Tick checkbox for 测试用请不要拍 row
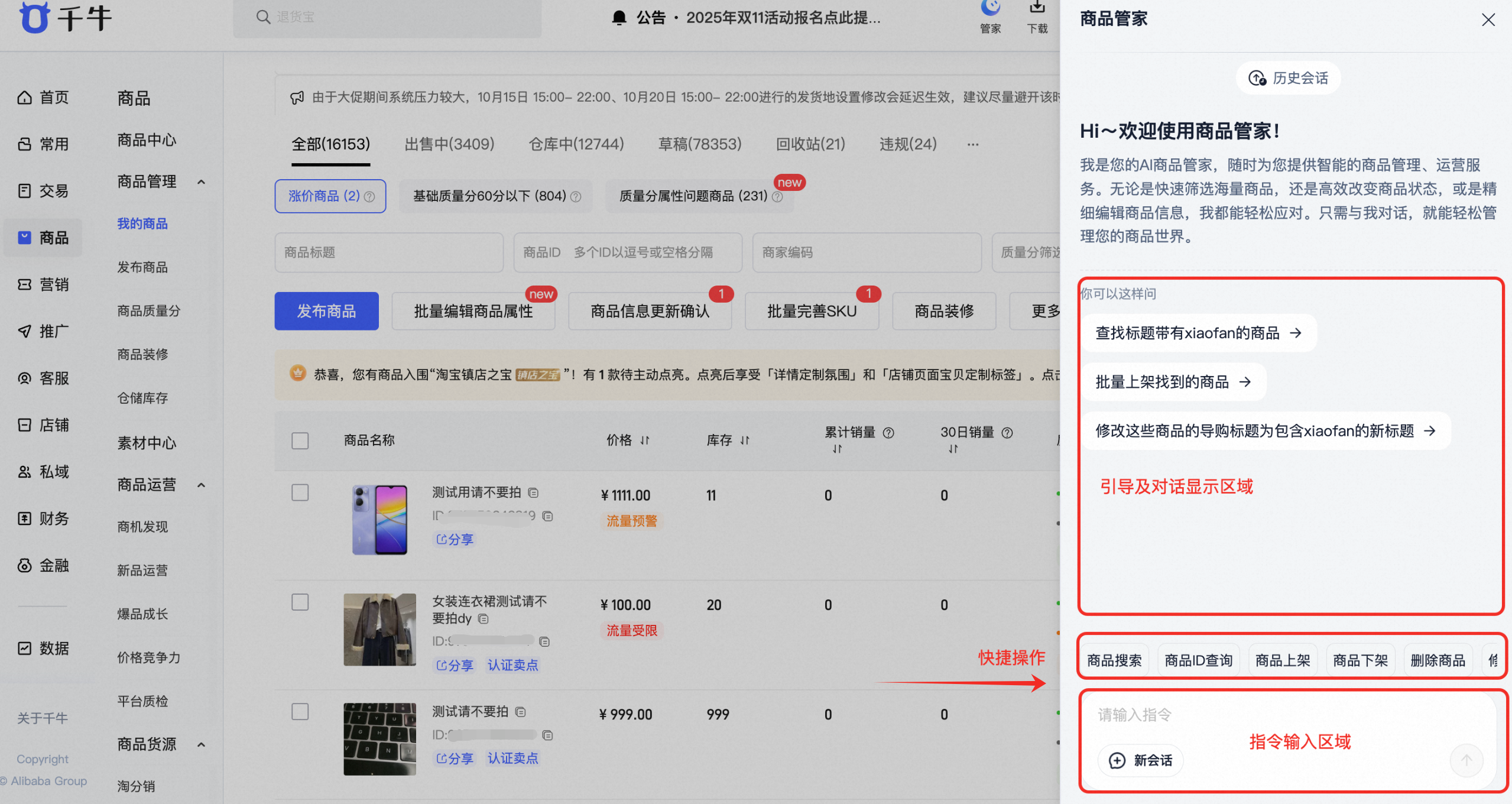Viewport: 1512px width, 804px height. 300,492
